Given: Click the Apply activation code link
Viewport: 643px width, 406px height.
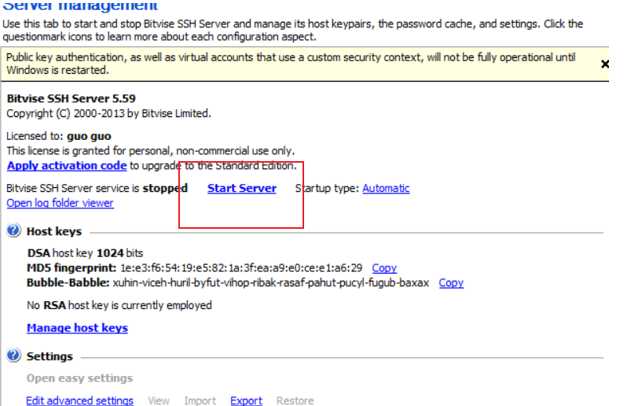Looking at the screenshot, I should click(x=67, y=165).
